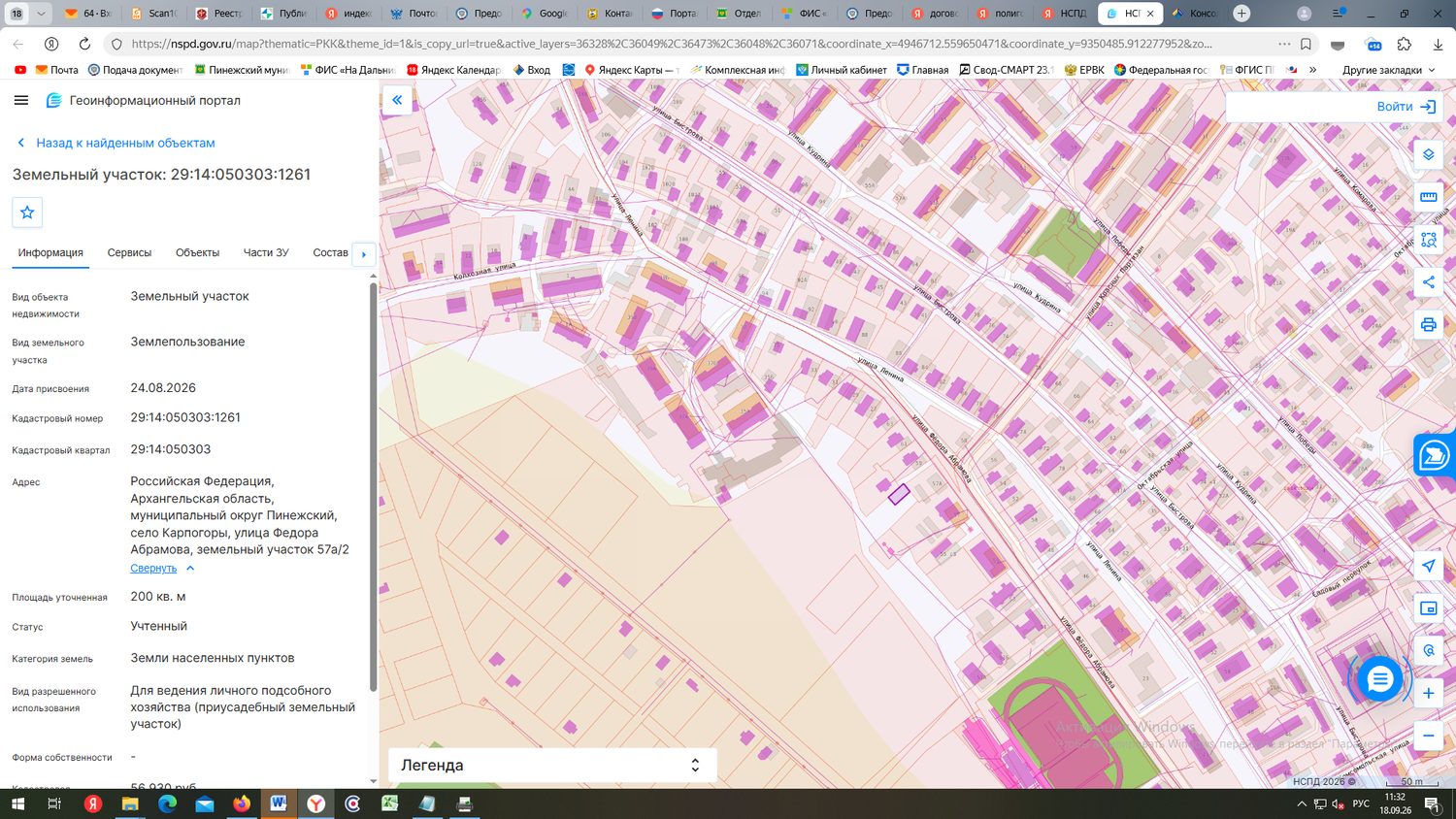Screen dimensions: 1456x819
Task: Click the blue side widget on the map's right edge
Action: (x=1435, y=455)
